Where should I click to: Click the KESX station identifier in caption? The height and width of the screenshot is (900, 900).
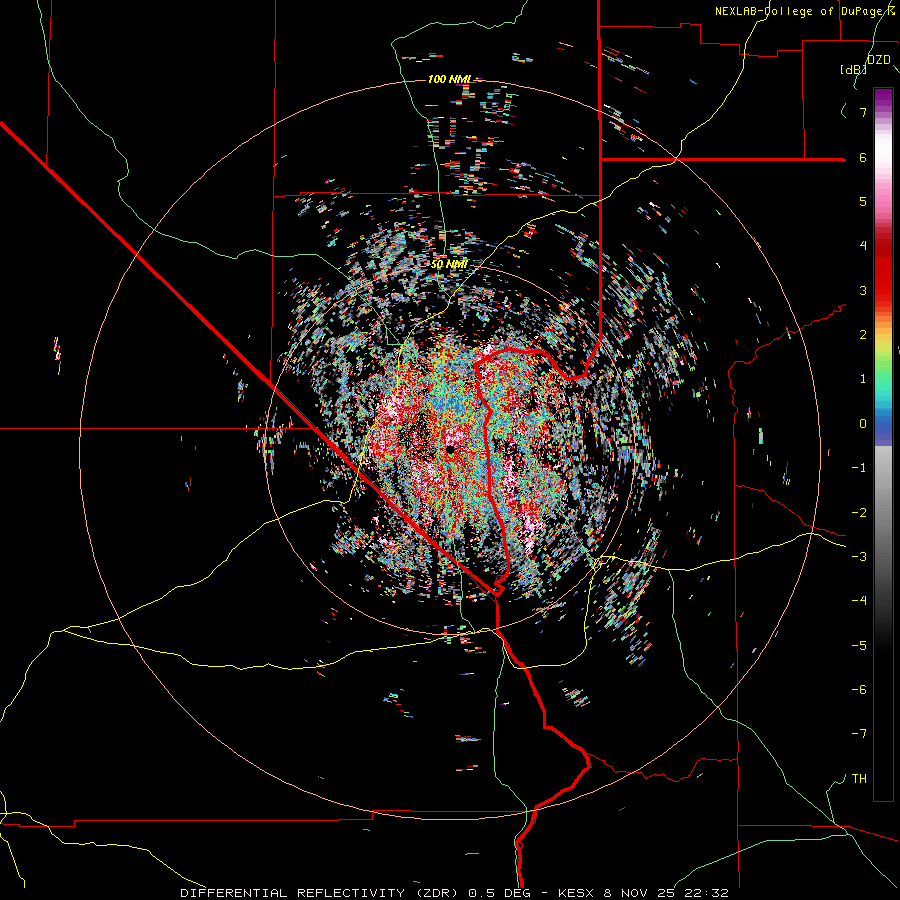(x=576, y=893)
